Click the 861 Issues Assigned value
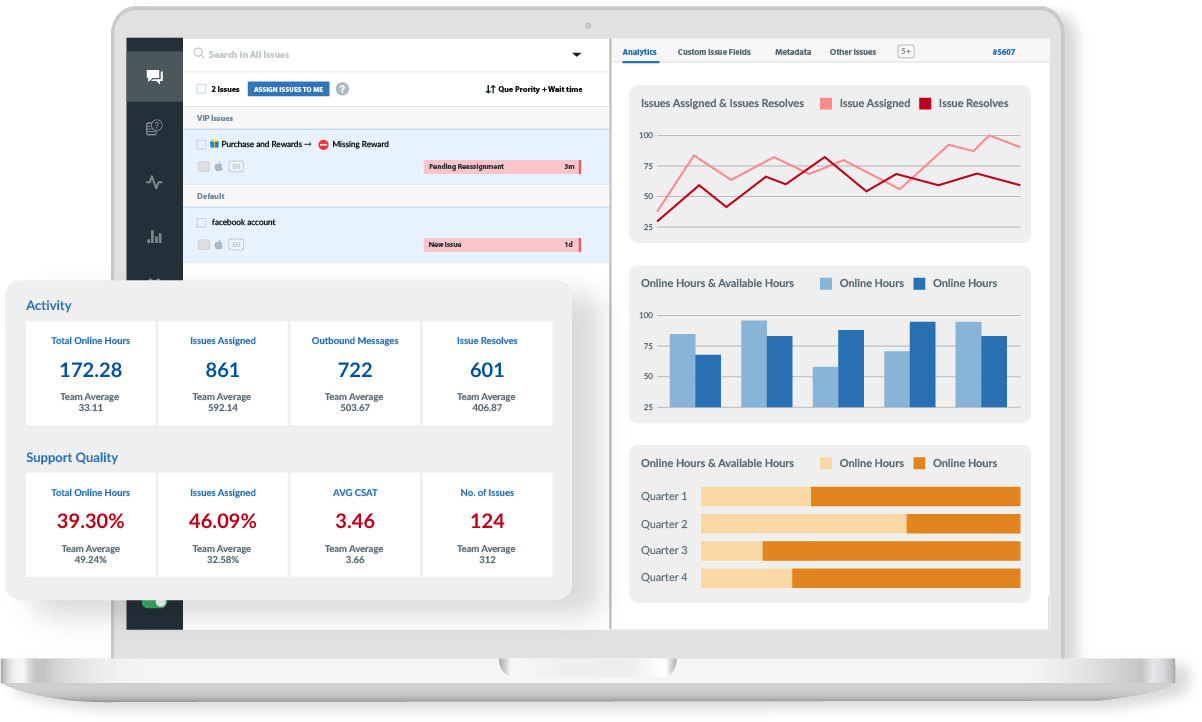Screen dimensions: 1202x722 (223, 369)
